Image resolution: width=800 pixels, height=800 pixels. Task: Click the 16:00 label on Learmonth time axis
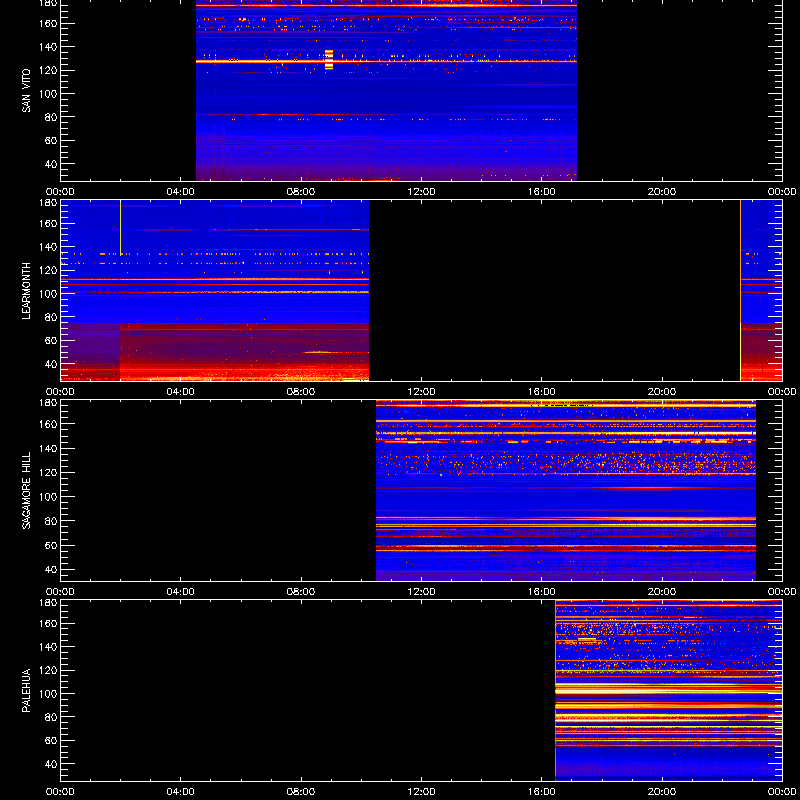click(x=542, y=392)
